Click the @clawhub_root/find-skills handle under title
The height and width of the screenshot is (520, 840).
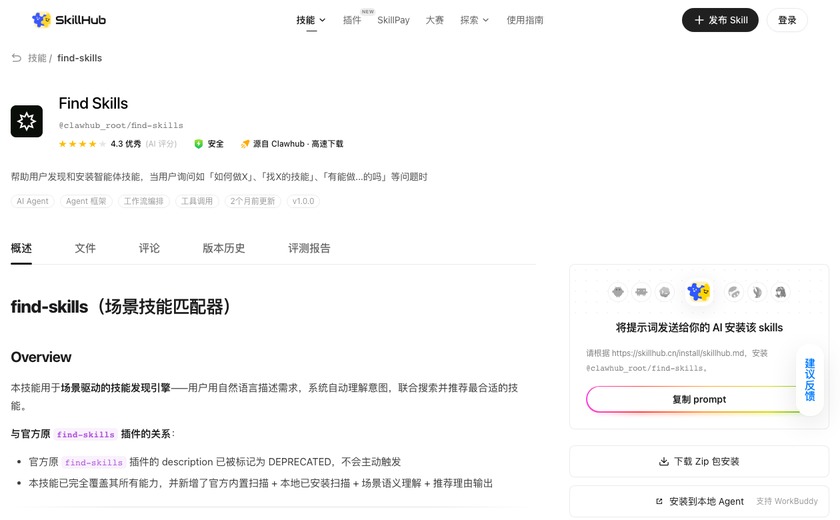coord(121,125)
